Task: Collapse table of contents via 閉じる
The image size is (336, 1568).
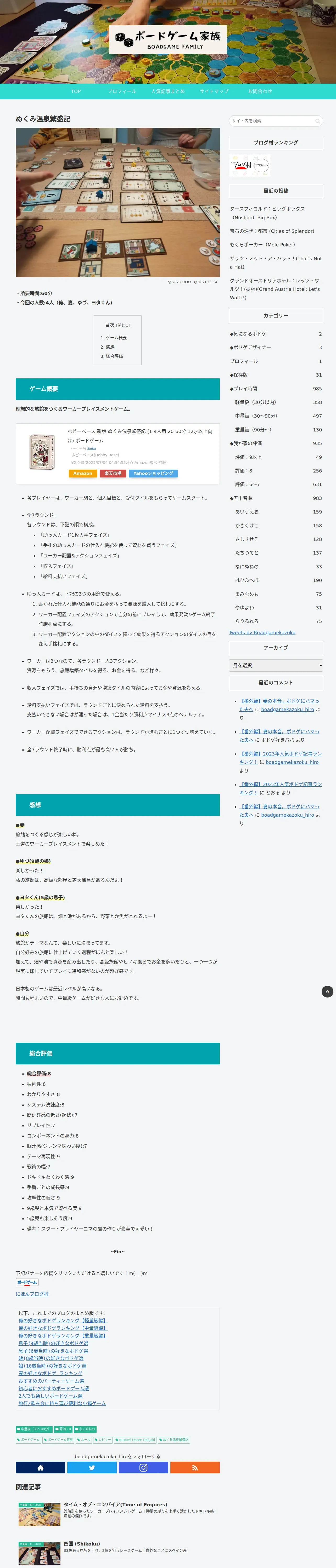Action: point(124,325)
